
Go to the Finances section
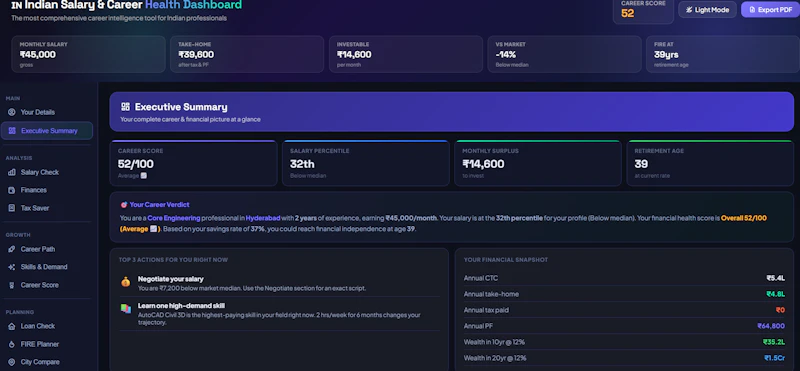tap(46, 190)
